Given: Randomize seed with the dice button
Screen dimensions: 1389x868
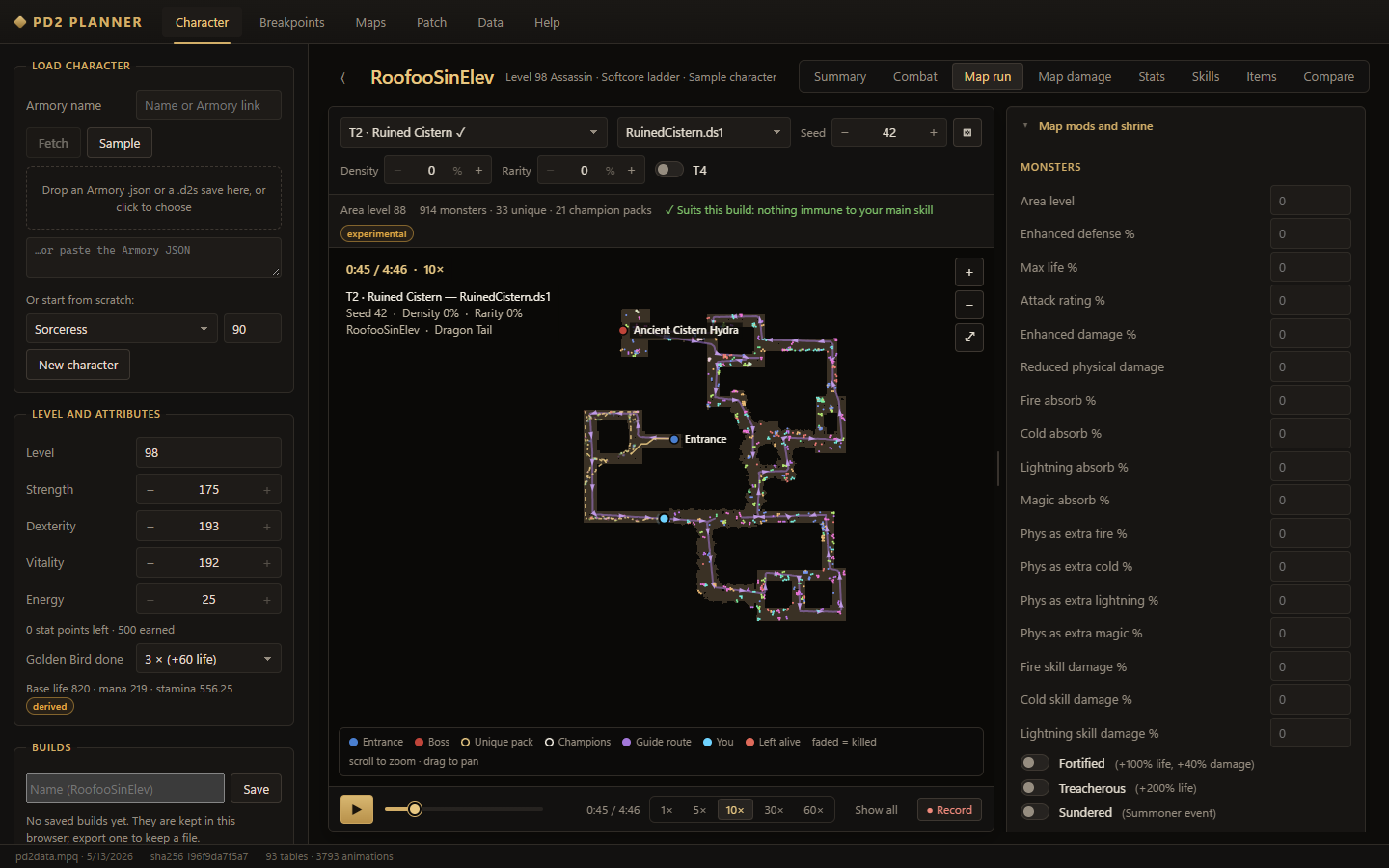Looking at the screenshot, I should click(967, 133).
